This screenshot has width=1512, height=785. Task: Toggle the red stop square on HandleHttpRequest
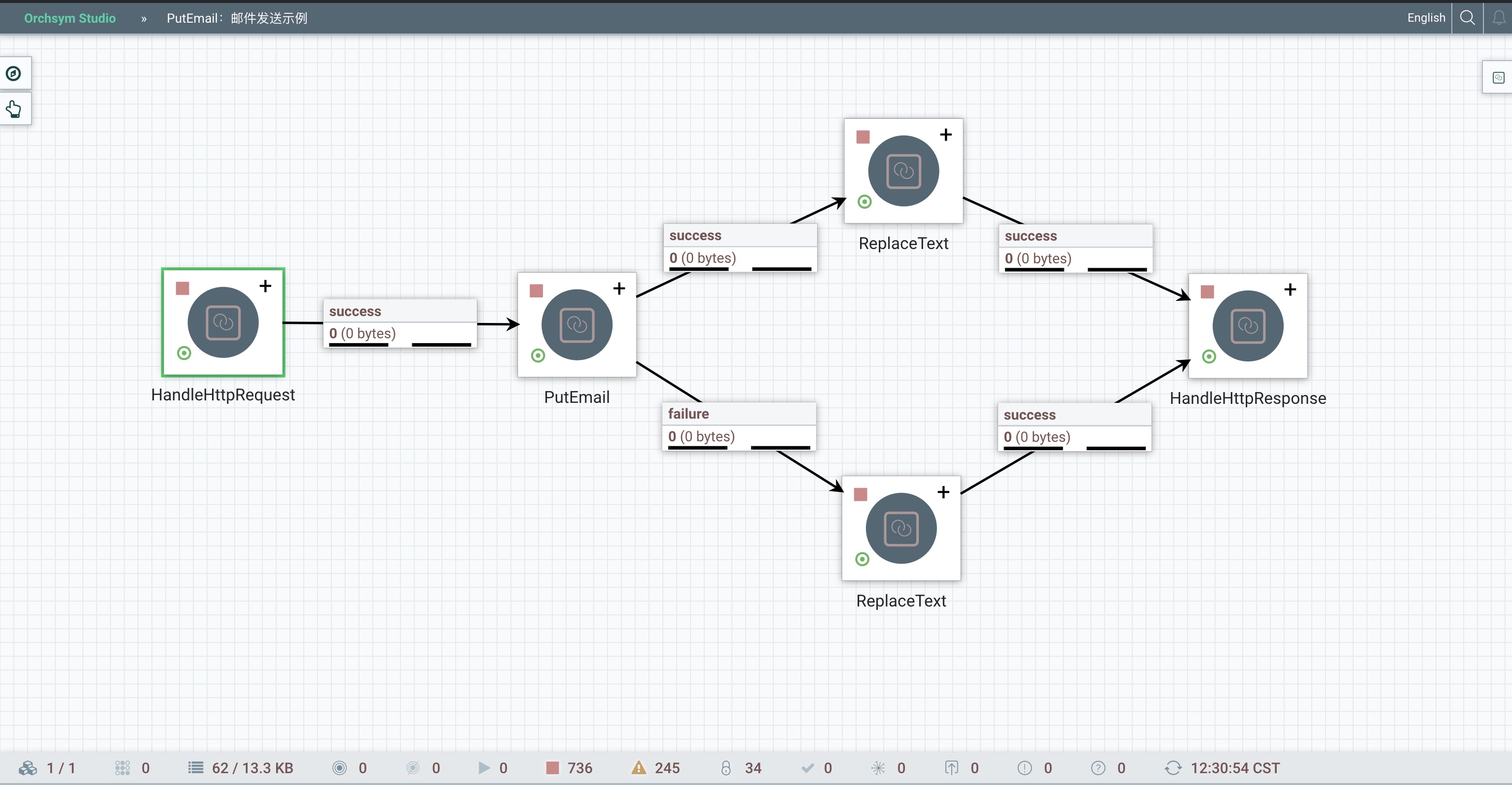(182, 288)
